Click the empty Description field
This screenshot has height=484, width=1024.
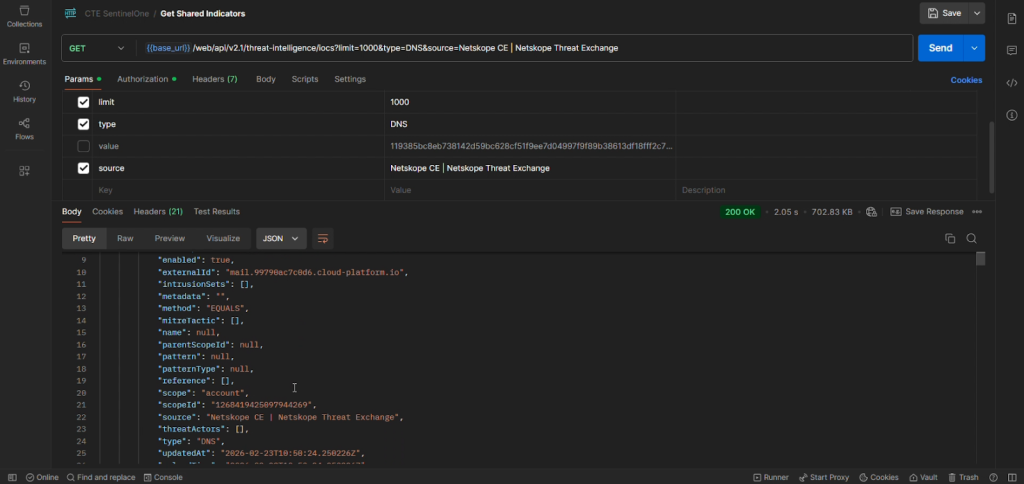pos(826,190)
